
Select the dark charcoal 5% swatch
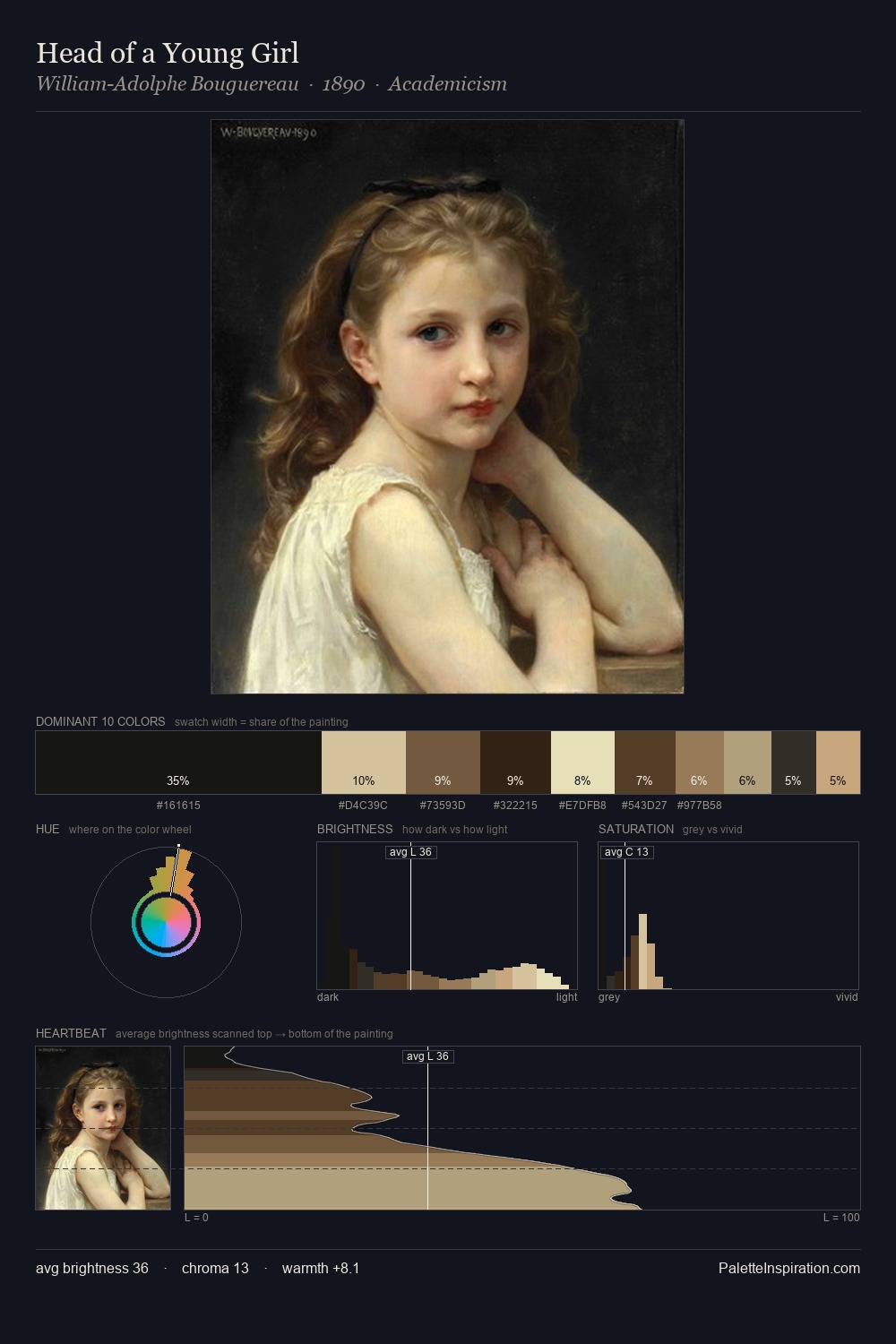click(794, 762)
